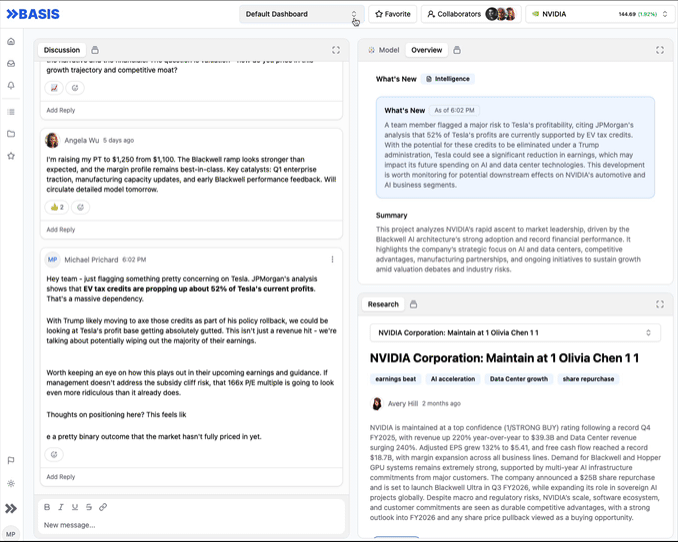Click the Angela Wu author name
The image size is (678, 542).
click(82, 140)
